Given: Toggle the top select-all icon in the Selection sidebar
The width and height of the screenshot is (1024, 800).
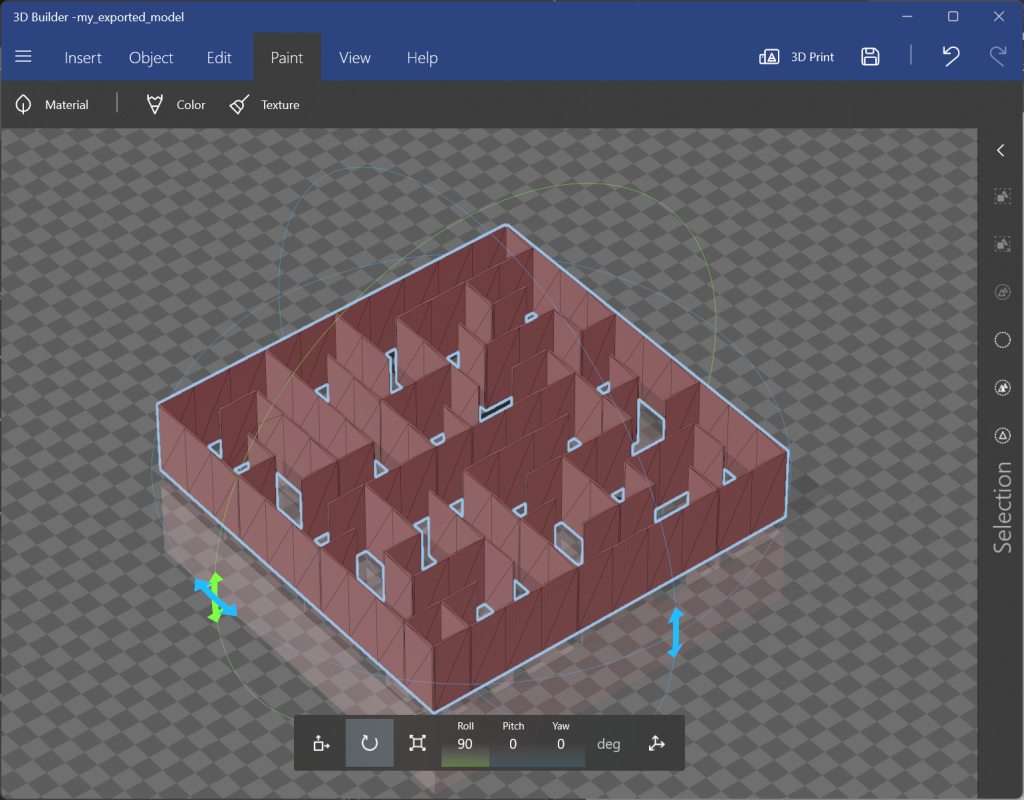Looking at the screenshot, I should [1001, 196].
